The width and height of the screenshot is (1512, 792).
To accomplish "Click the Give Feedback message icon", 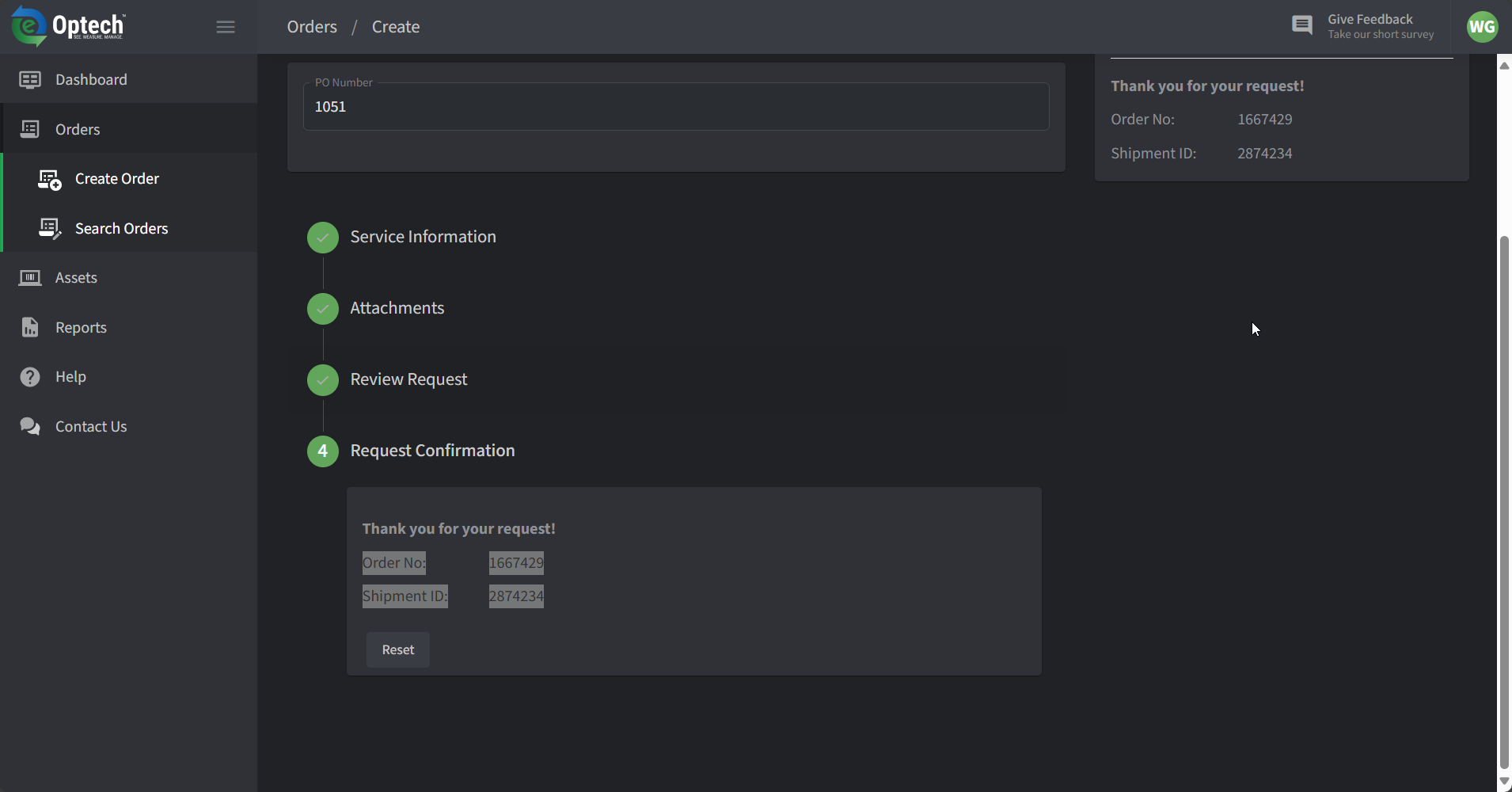I will (x=1302, y=25).
